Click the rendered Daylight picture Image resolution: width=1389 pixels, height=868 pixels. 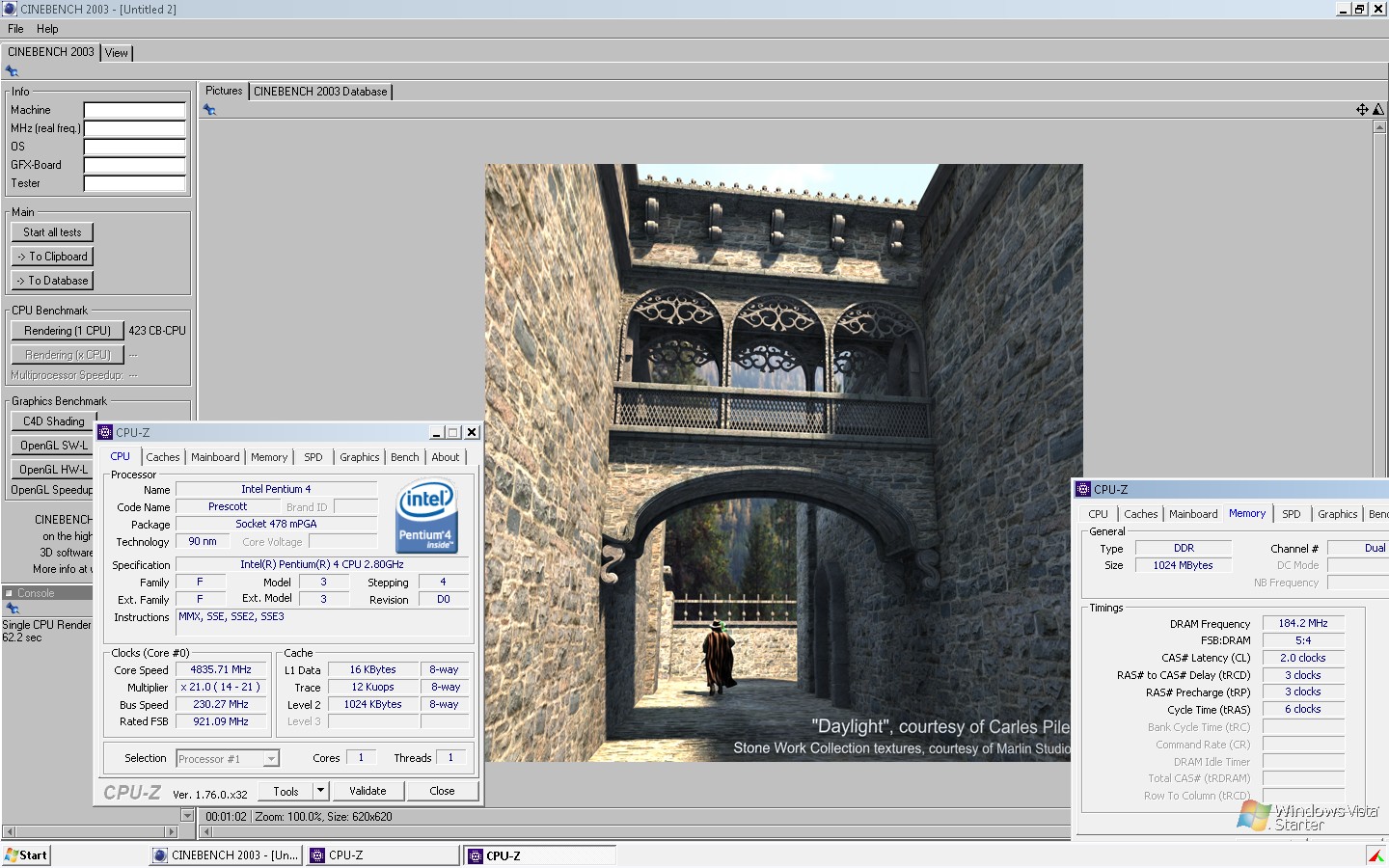[x=783, y=463]
